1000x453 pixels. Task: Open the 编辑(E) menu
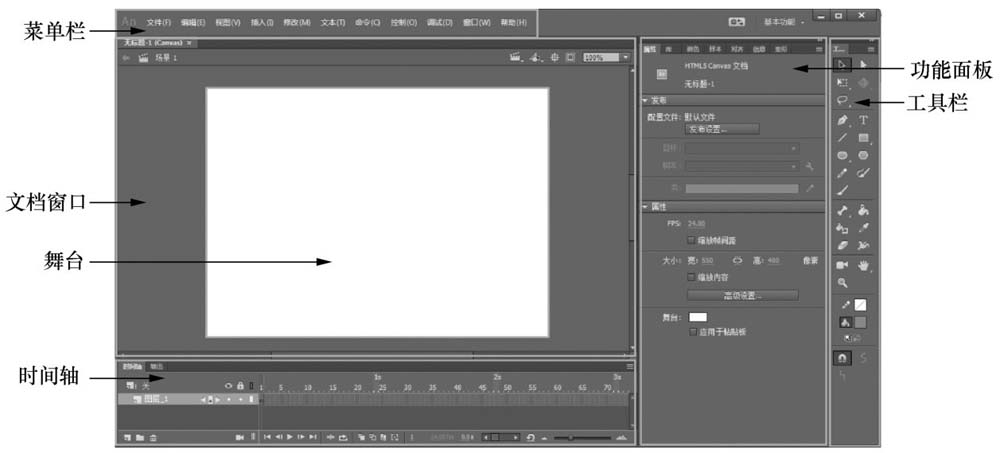(x=193, y=22)
